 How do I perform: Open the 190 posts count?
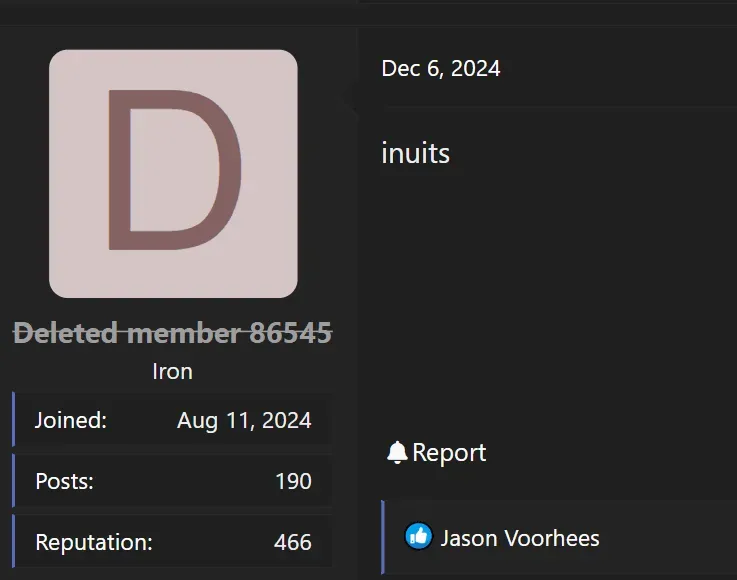click(x=293, y=481)
